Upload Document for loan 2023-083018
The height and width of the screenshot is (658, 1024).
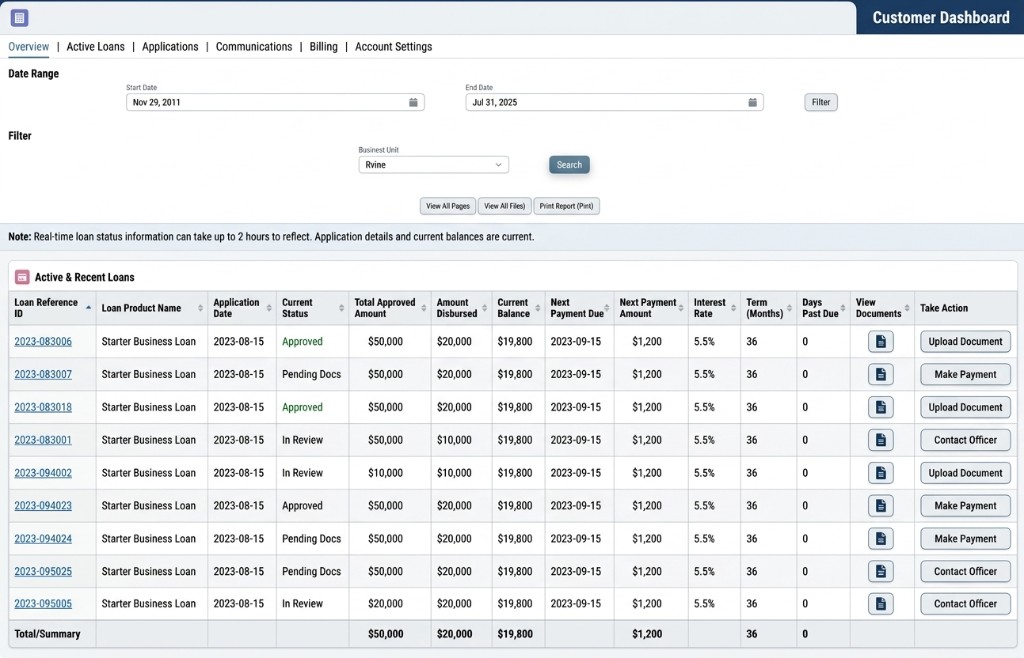tap(965, 407)
